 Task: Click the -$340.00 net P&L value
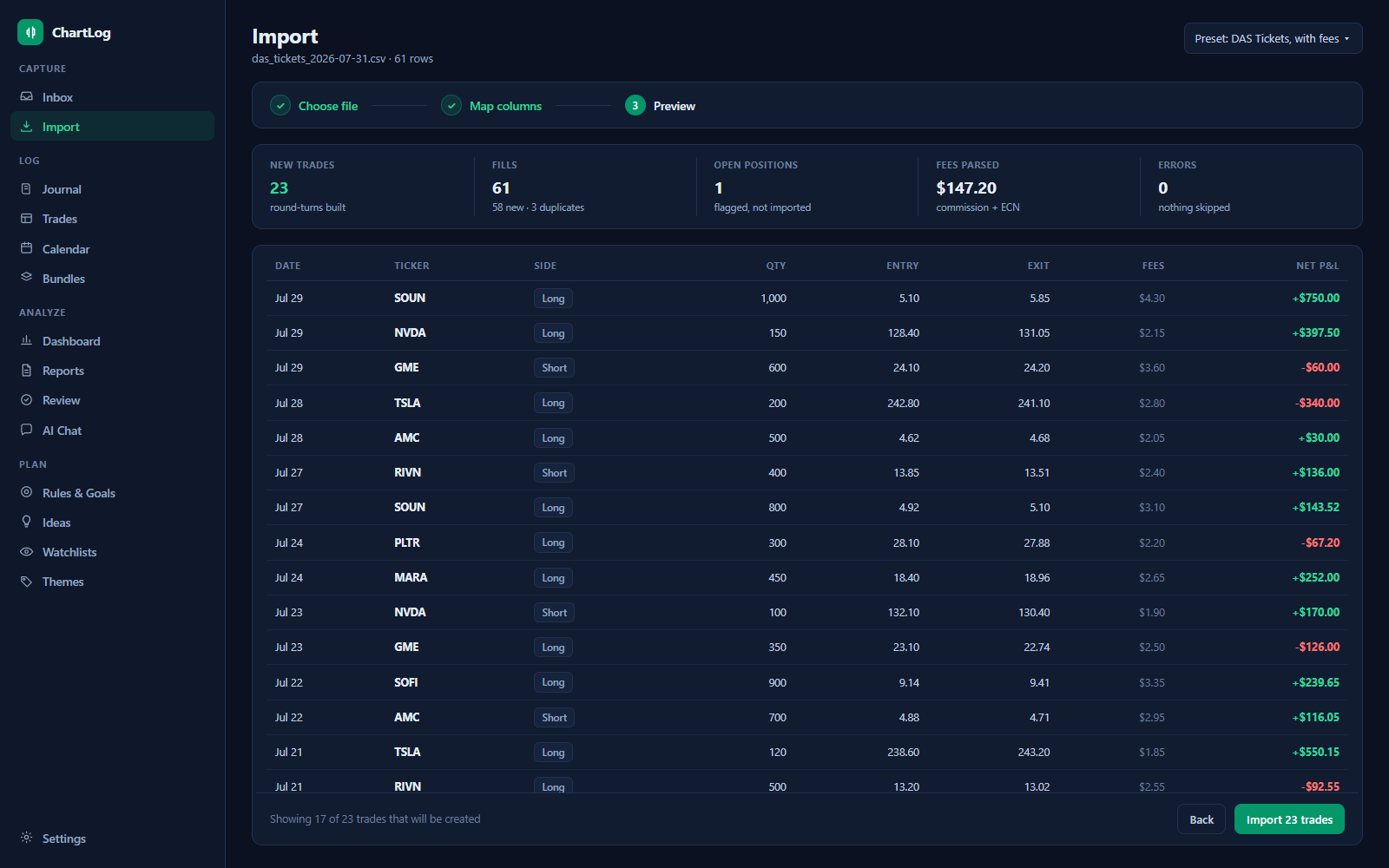[1318, 403]
